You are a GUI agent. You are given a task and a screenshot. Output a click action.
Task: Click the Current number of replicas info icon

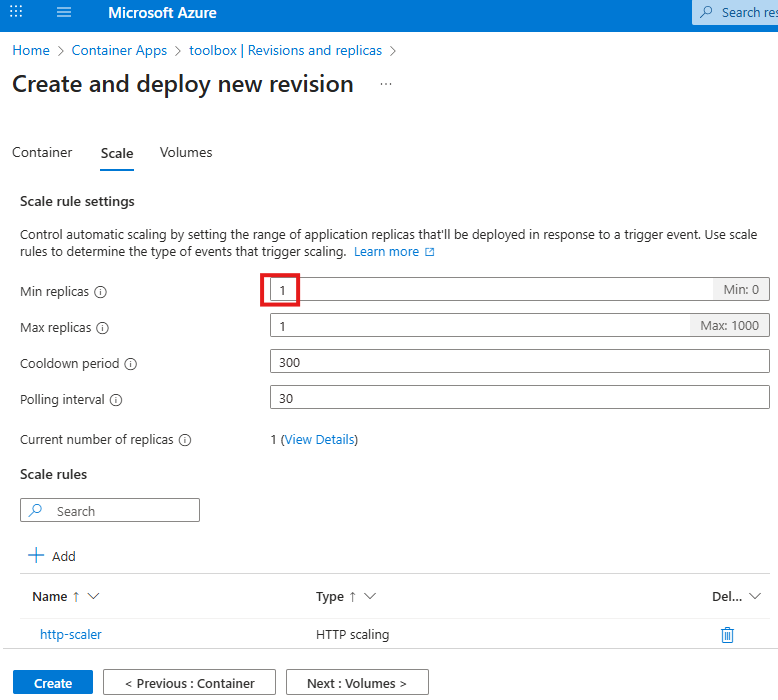point(184,440)
